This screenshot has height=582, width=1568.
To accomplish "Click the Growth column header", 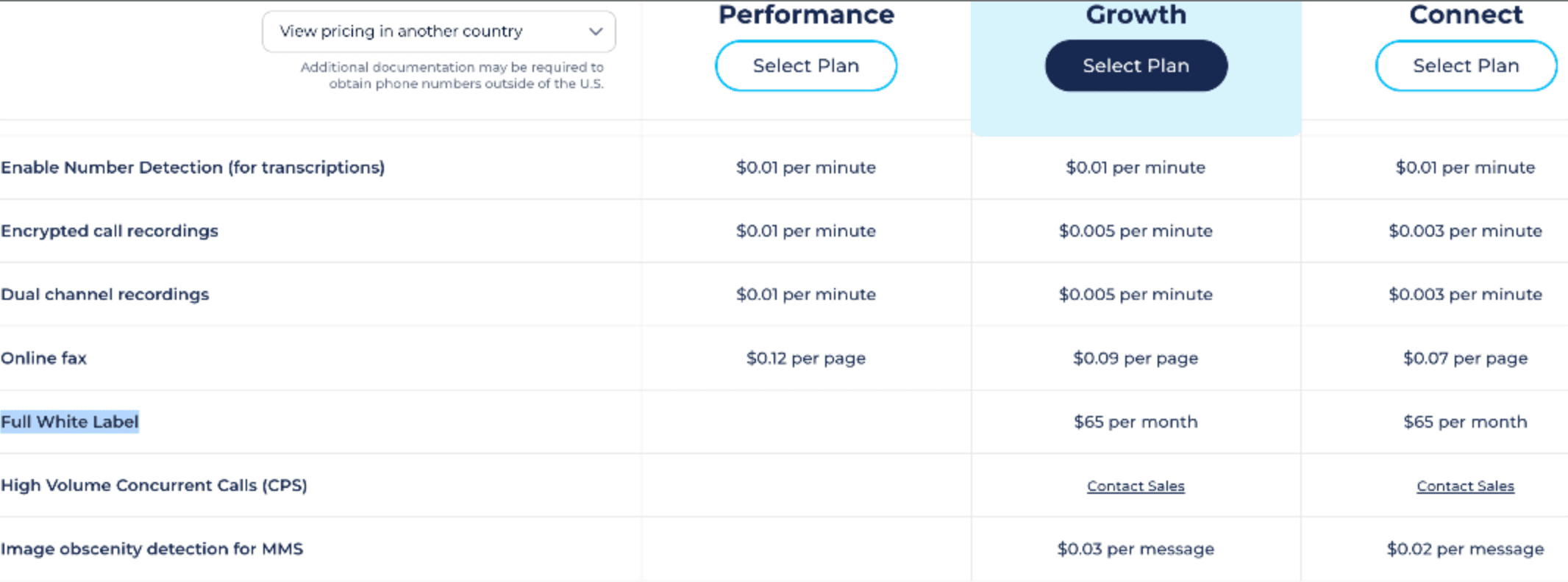I will (x=1136, y=15).
